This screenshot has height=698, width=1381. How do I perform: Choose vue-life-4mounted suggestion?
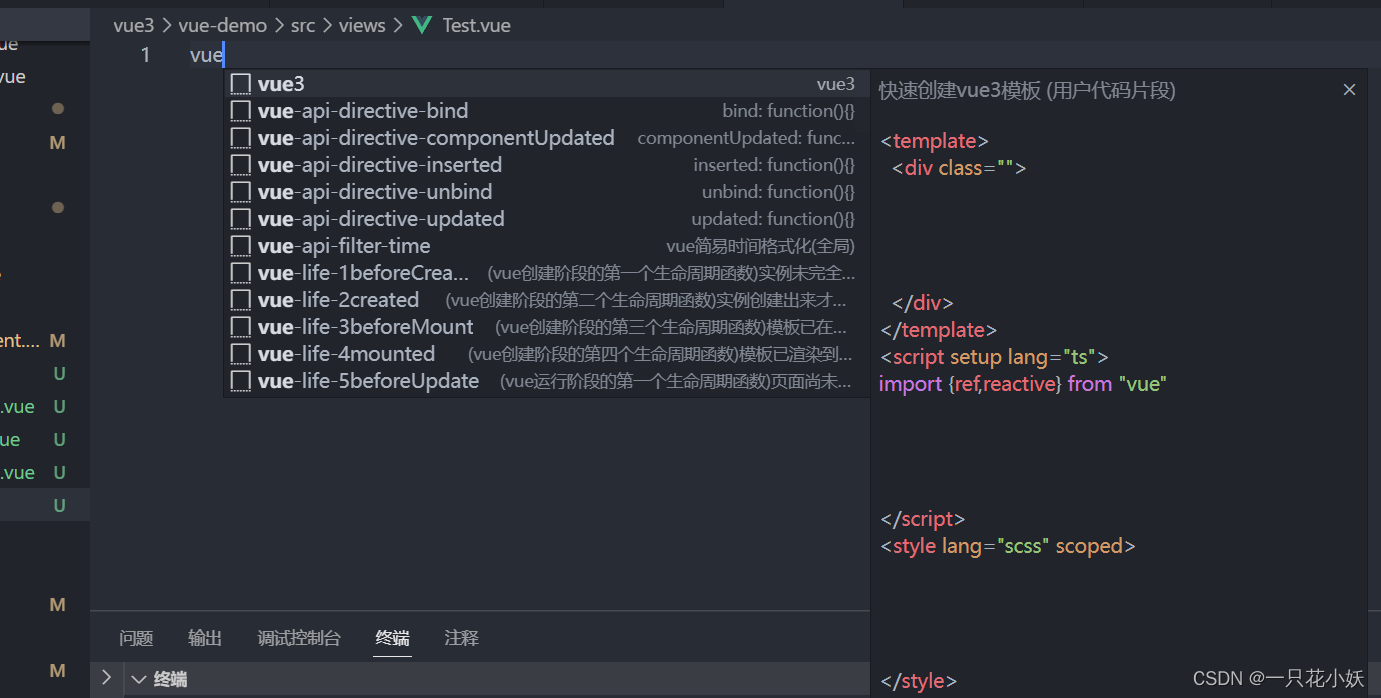pyautogui.click(x=546, y=354)
